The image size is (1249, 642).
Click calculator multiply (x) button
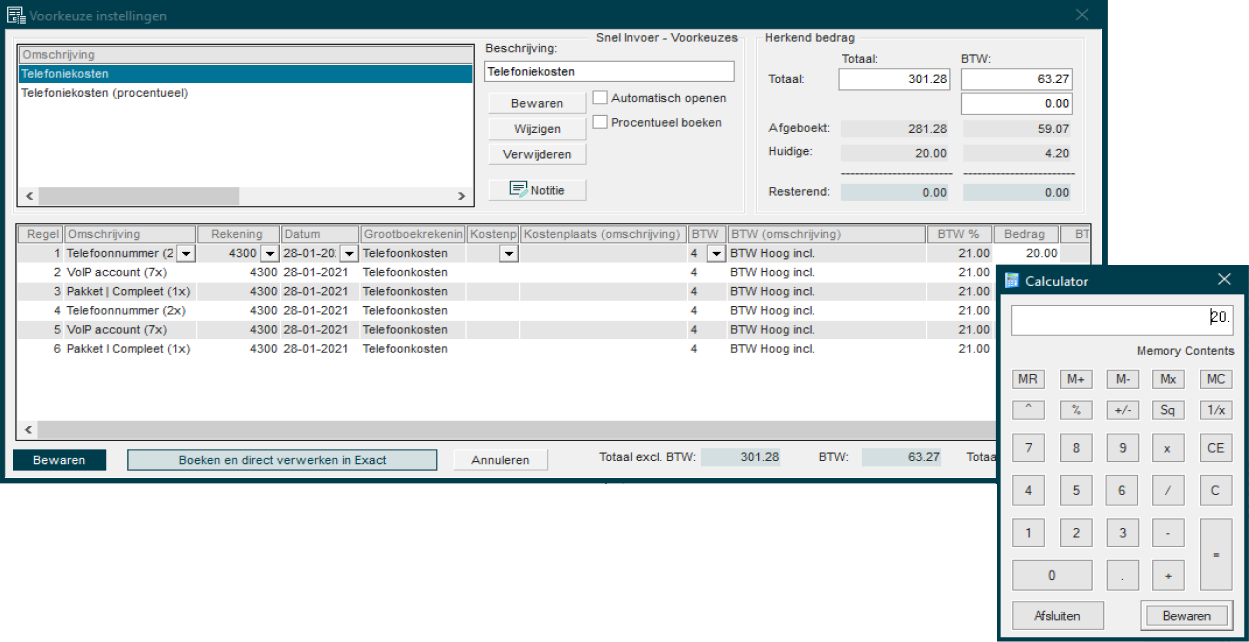tap(1167, 448)
